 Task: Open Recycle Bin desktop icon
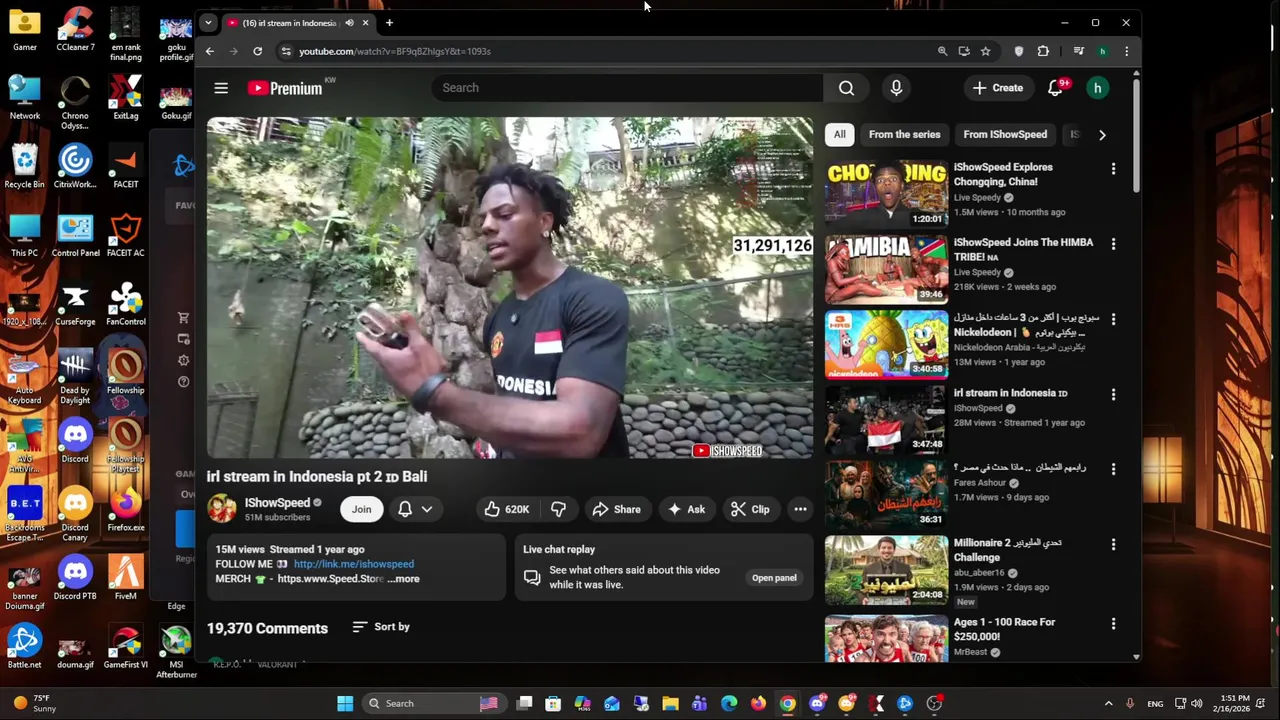click(x=25, y=166)
